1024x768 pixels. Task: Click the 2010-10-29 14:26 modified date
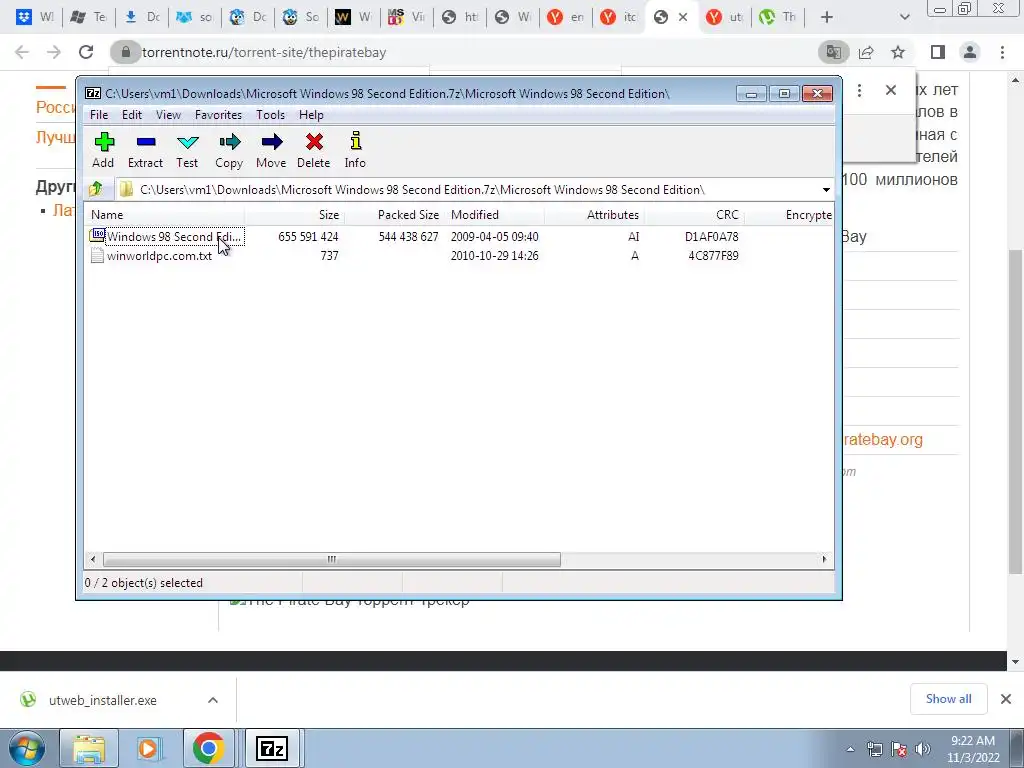coord(494,256)
